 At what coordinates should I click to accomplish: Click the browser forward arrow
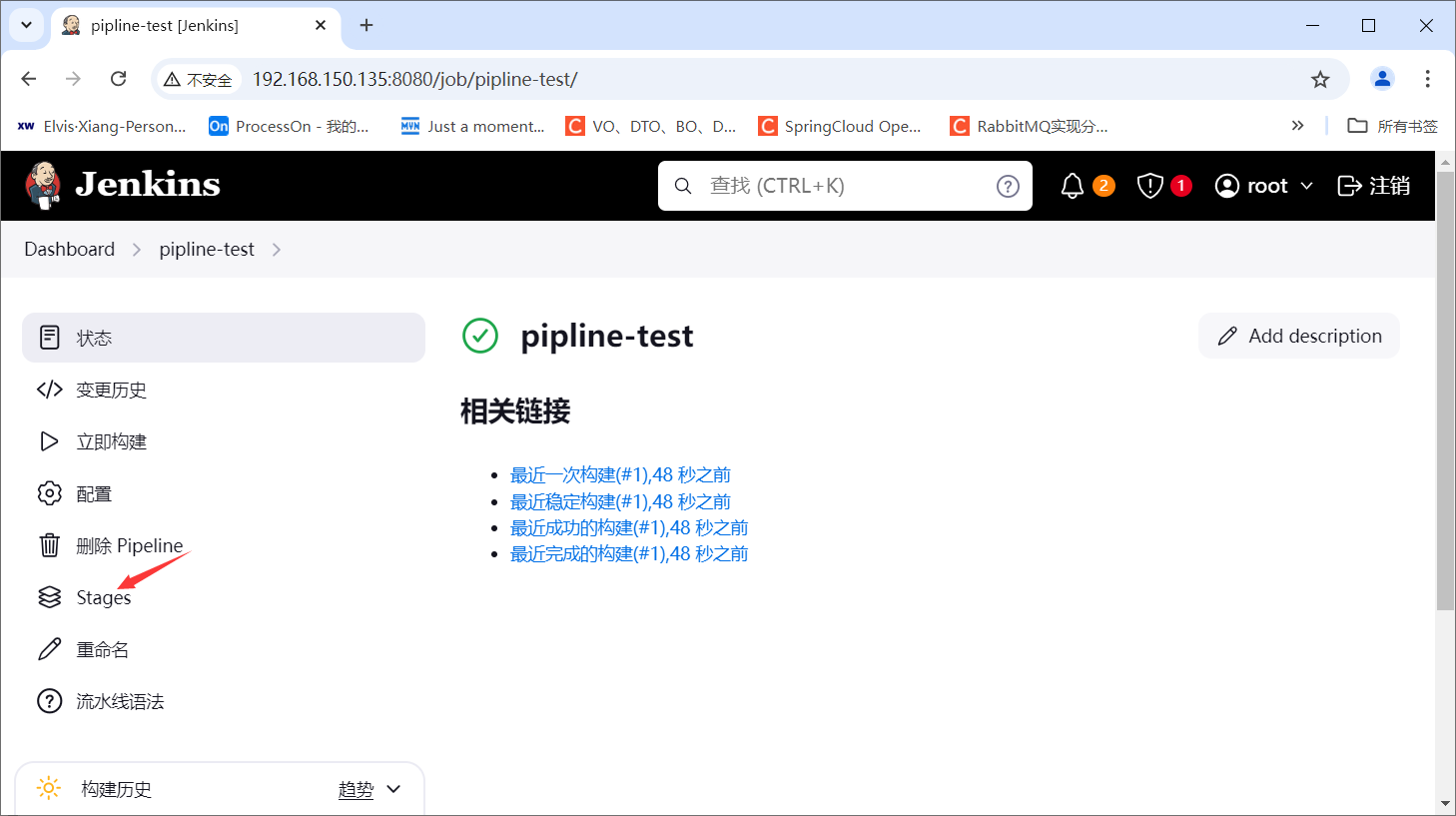tap(73, 79)
